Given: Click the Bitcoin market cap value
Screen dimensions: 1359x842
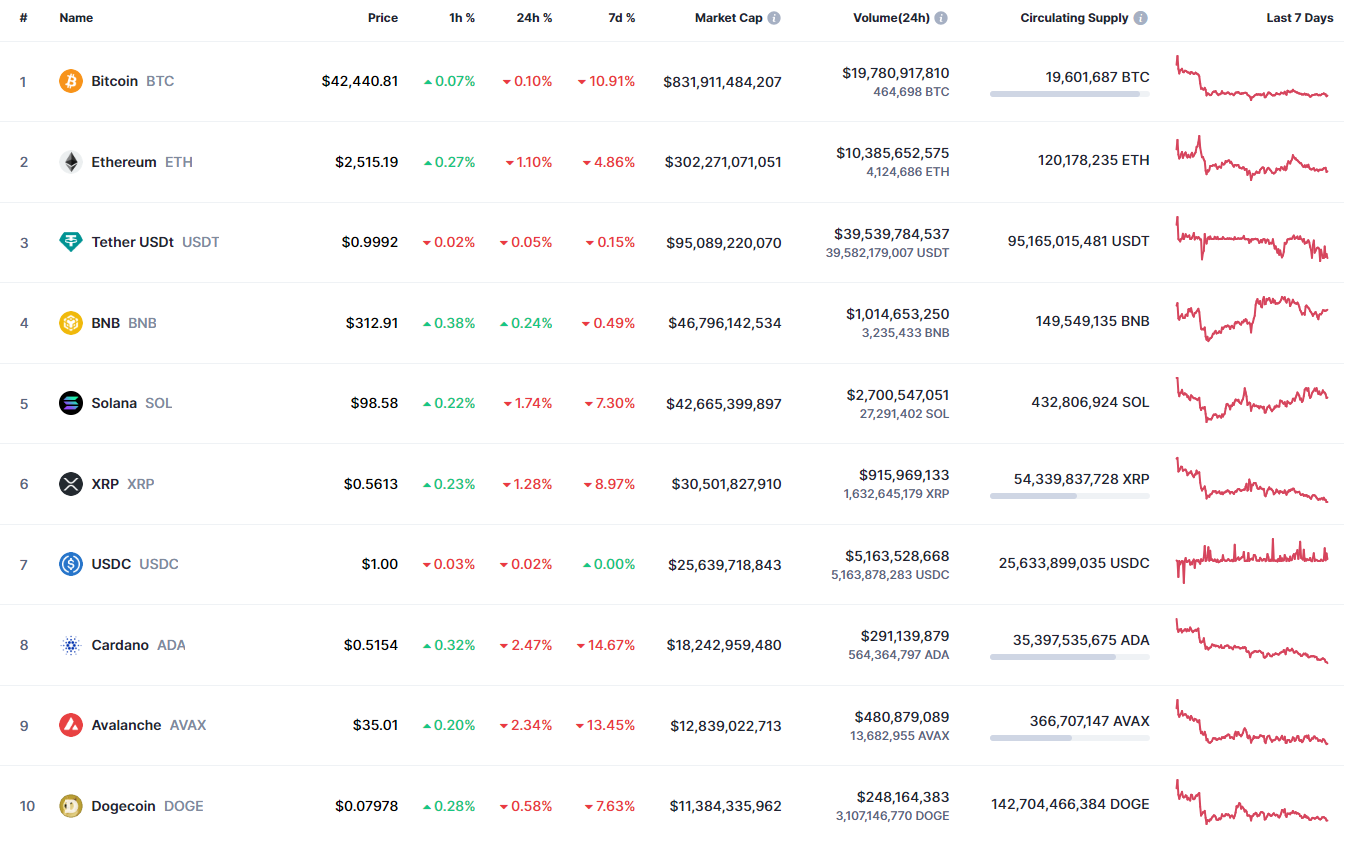Looking at the screenshot, I should click(x=722, y=82).
